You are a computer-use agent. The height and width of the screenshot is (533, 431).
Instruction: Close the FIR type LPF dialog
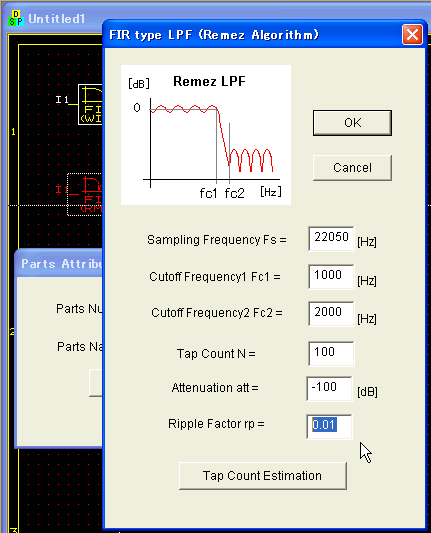[x=412, y=34]
